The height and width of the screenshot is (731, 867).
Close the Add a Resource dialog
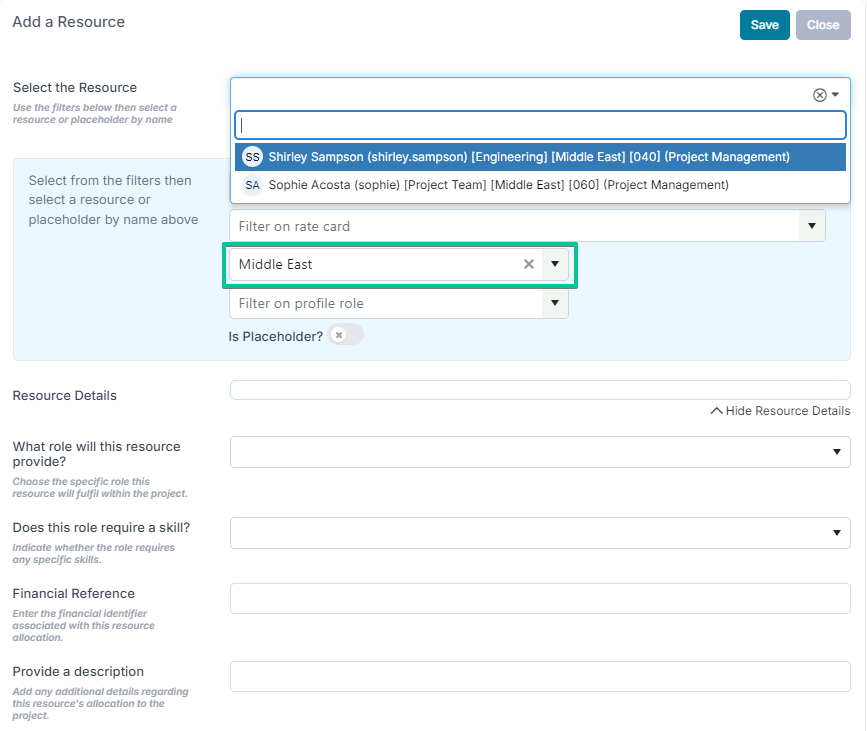[x=823, y=25]
